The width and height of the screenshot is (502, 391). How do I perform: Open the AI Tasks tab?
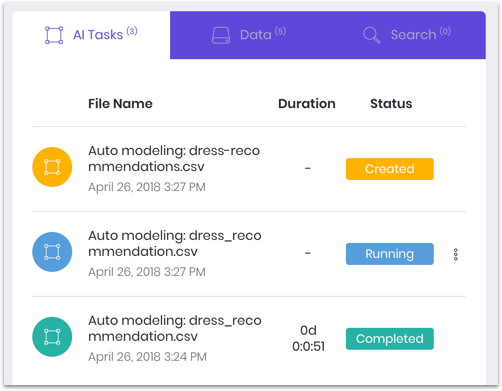[x=91, y=35]
